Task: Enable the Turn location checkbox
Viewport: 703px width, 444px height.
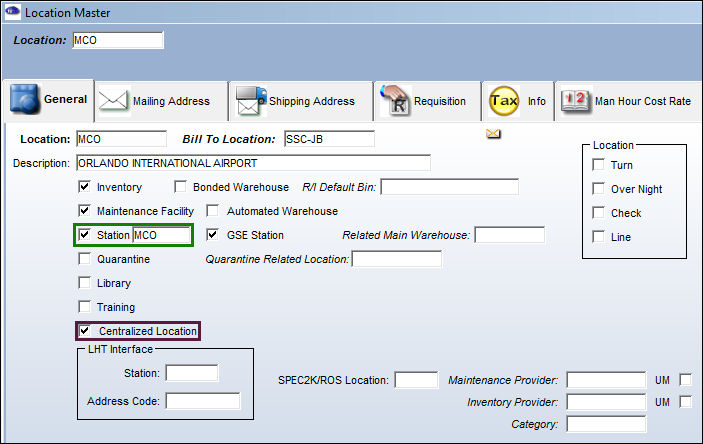Action: (599, 165)
